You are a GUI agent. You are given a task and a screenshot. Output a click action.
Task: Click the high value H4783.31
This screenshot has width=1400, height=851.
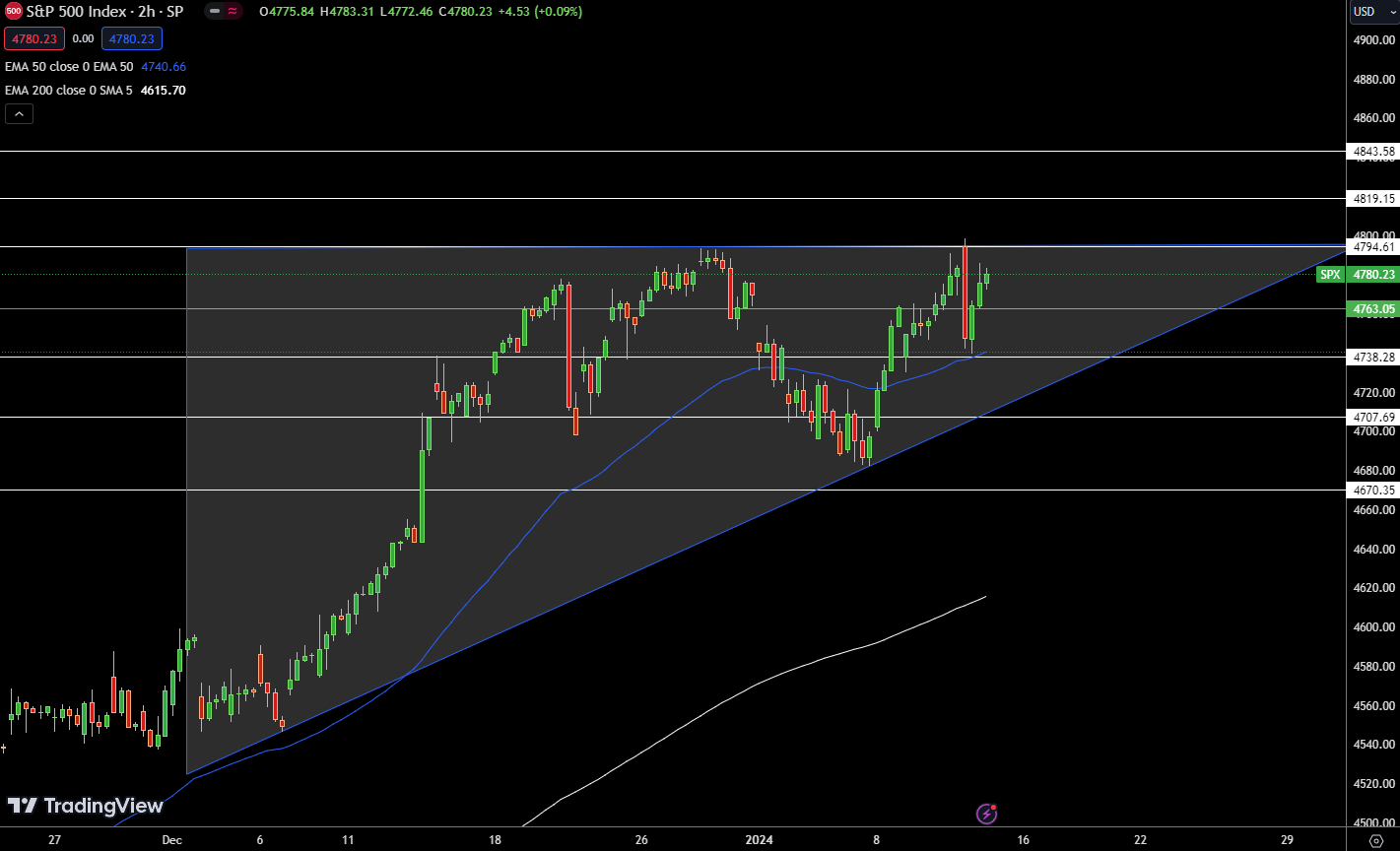point(348,12)
